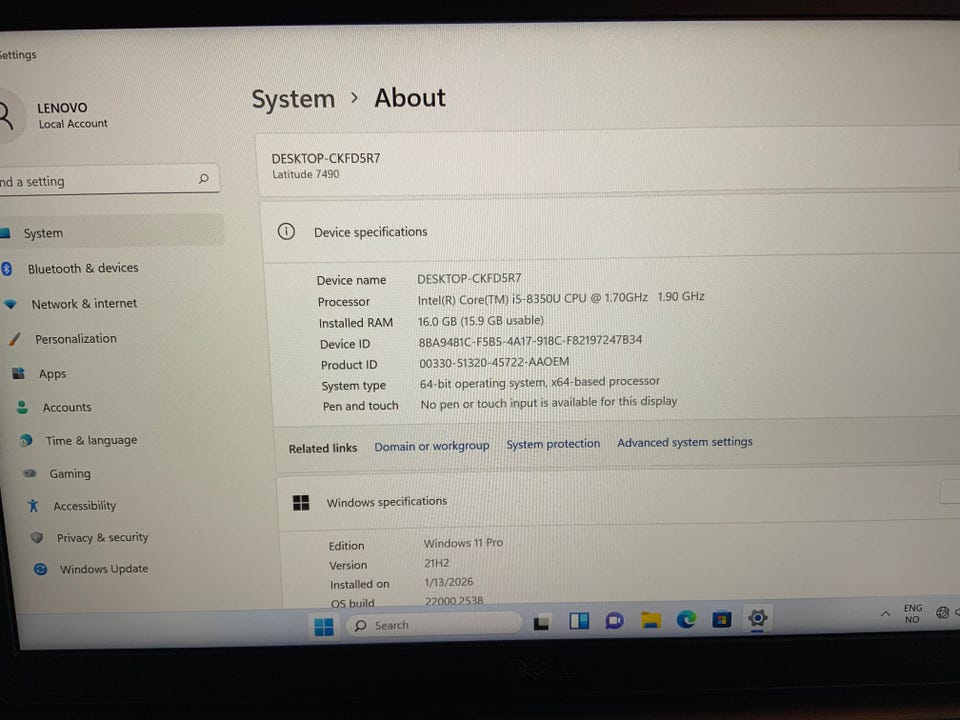Open the Accounts settings page
960x720 pixels.
67,407
